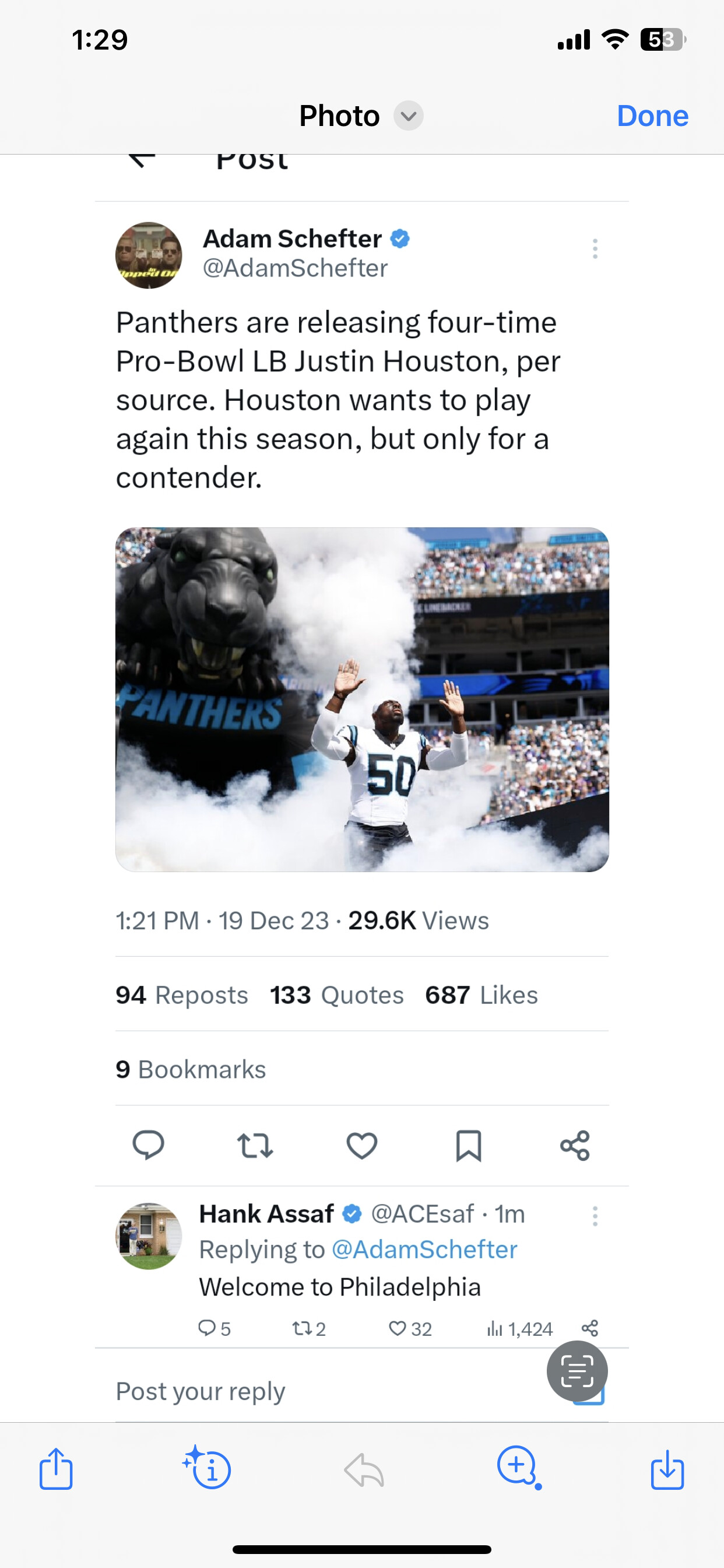Viewport: 724px width, 1568px height.
Task: Save photo with the download icon
Action: point(667,1469)
